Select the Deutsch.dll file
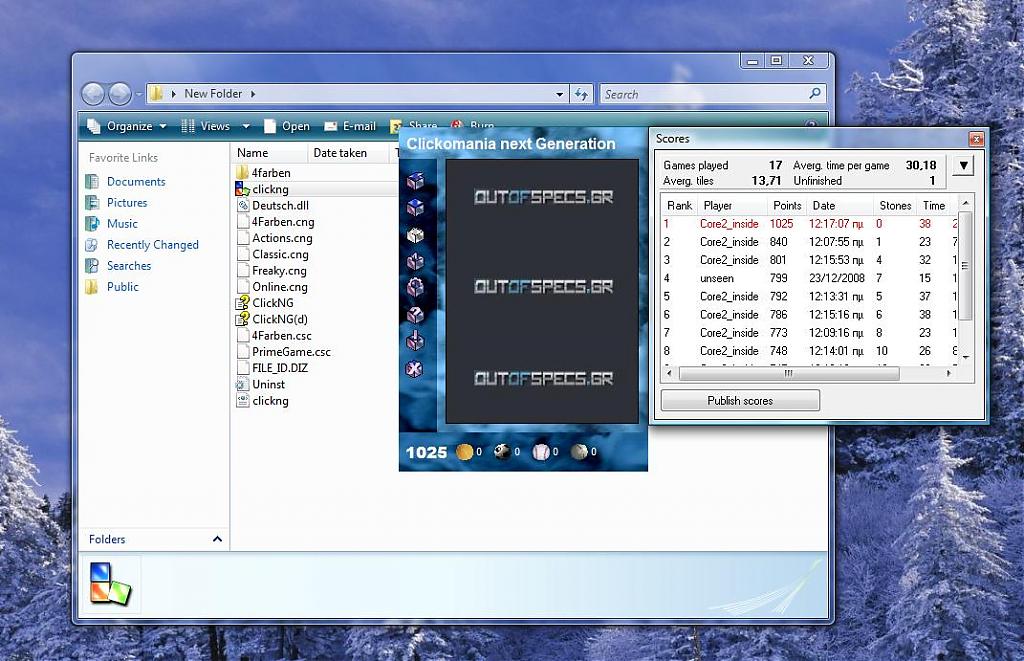 click(272, 205)
